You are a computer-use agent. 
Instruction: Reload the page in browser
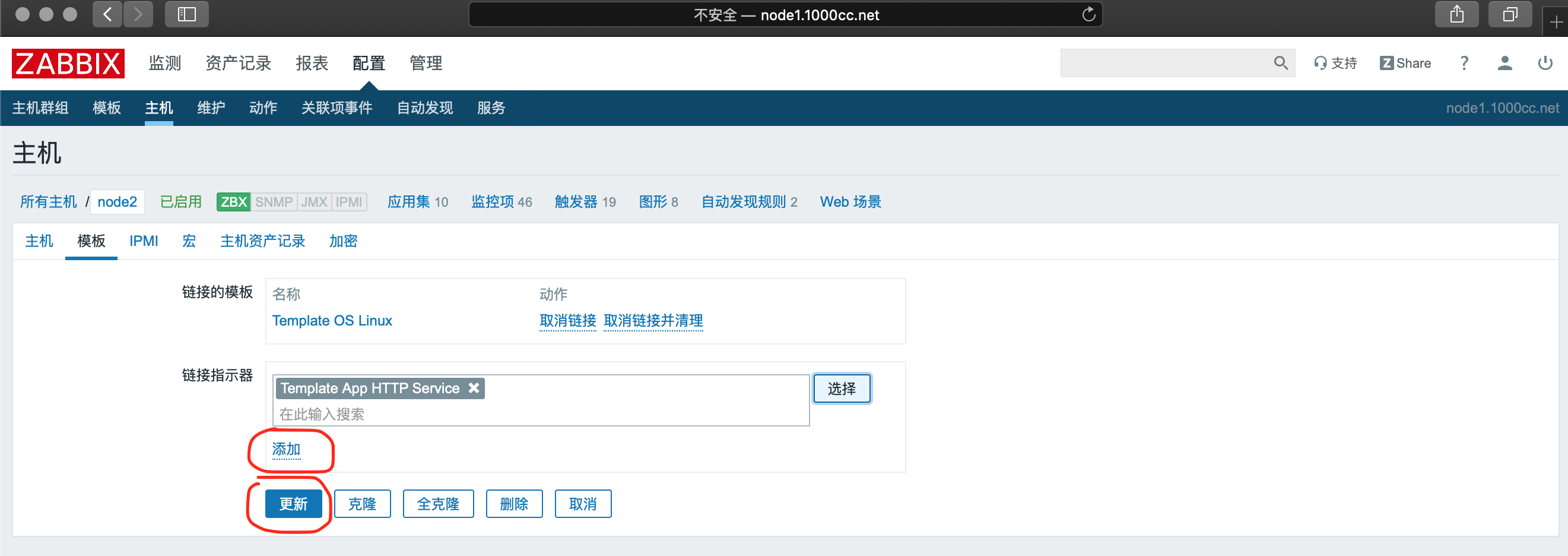tap(1088, 15)
